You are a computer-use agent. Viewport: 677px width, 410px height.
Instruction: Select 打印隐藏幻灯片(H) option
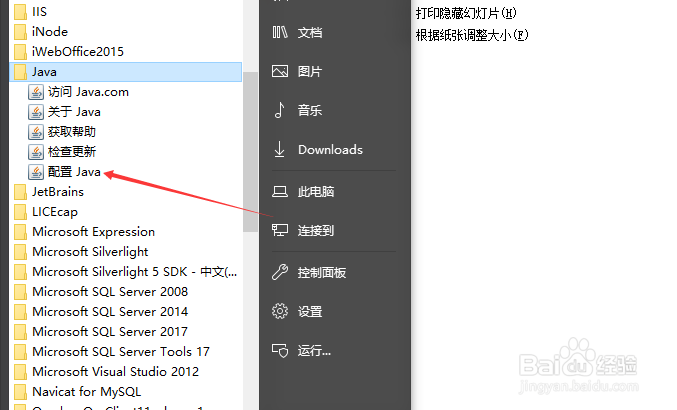466,13
